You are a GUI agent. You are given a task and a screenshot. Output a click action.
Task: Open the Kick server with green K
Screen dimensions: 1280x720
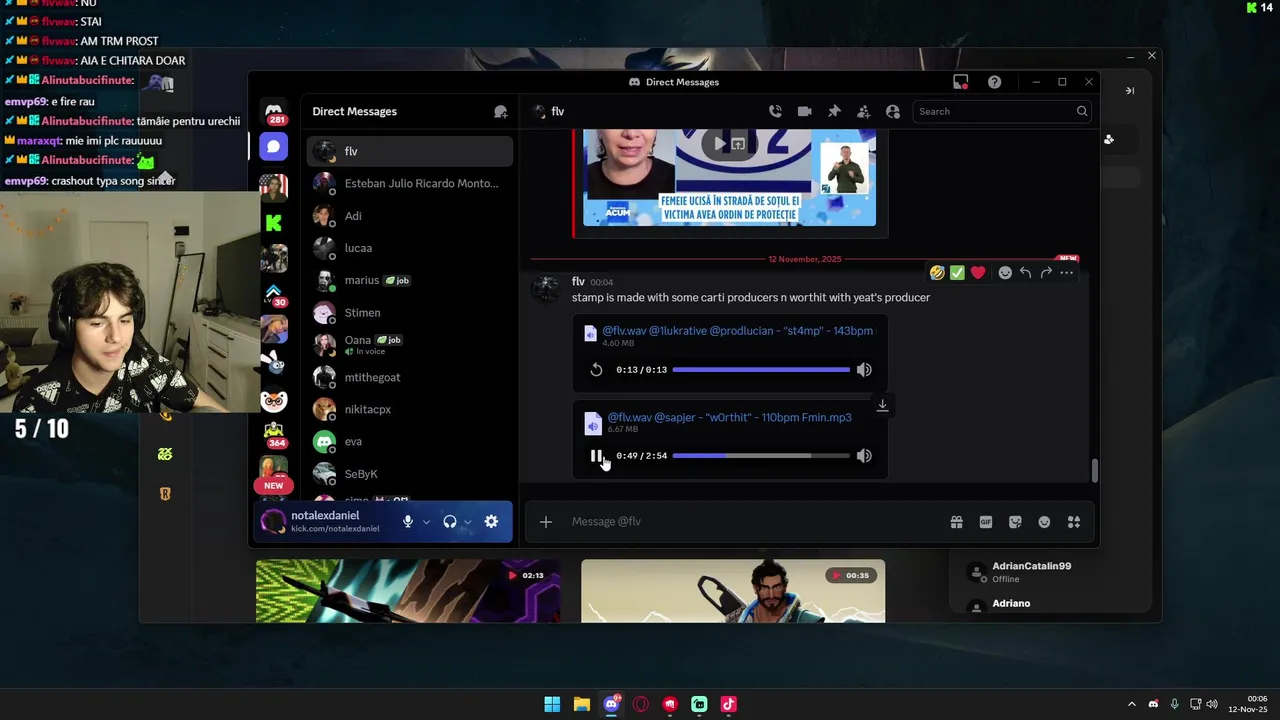pos(274,223)
